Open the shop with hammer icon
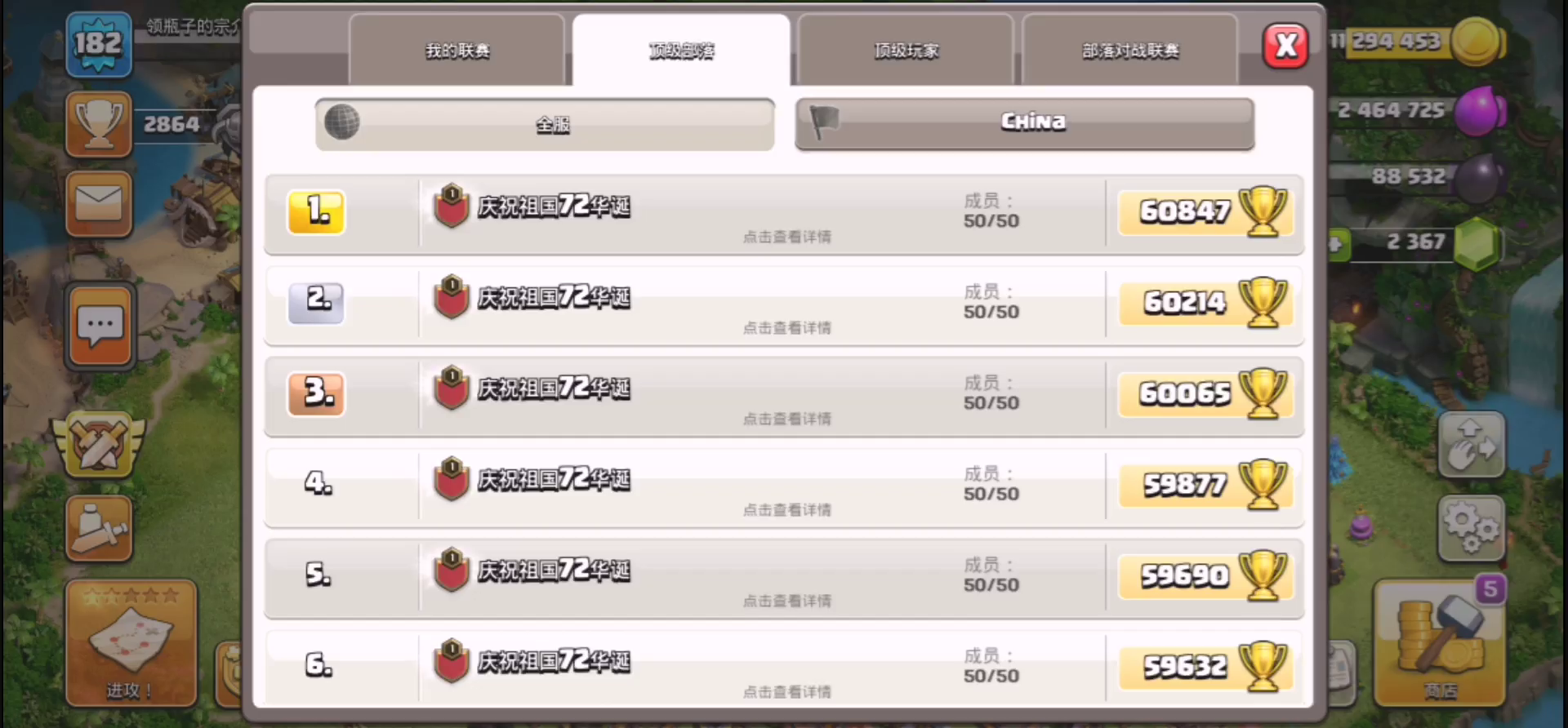 click(x=1440, y=643)
